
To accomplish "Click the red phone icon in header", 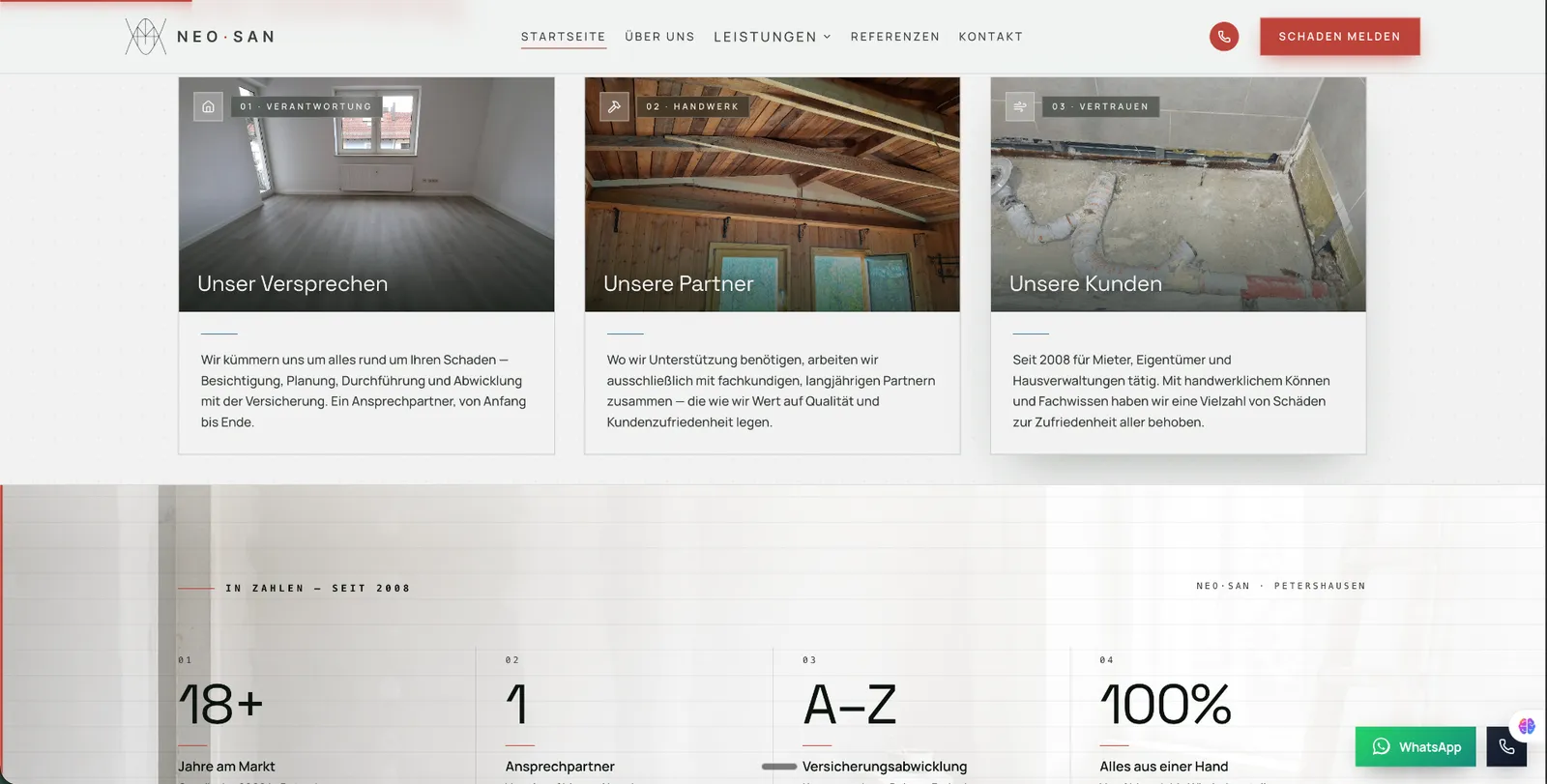I will click(x=1224, y=37).
